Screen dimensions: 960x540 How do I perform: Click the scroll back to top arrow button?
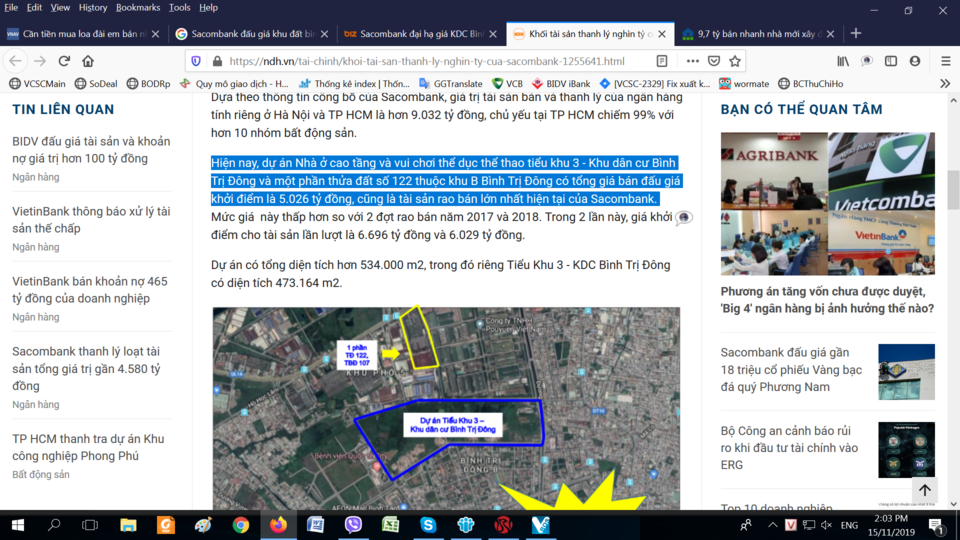924,489
